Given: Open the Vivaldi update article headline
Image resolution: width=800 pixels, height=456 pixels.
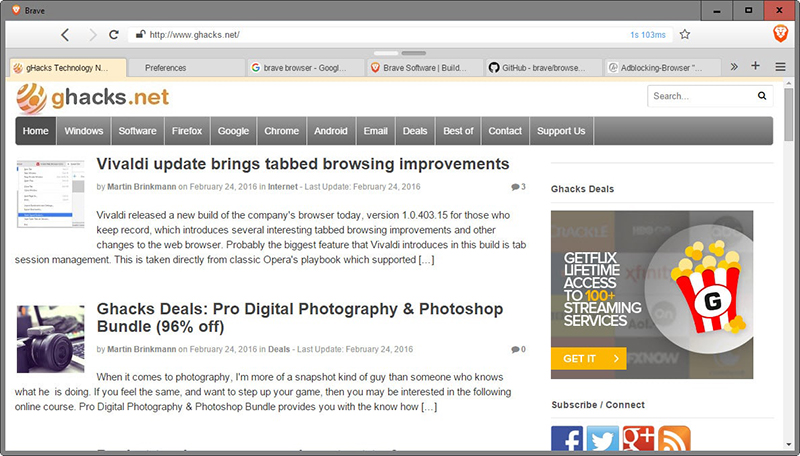Looking at the screenshot, I should 302,164.
